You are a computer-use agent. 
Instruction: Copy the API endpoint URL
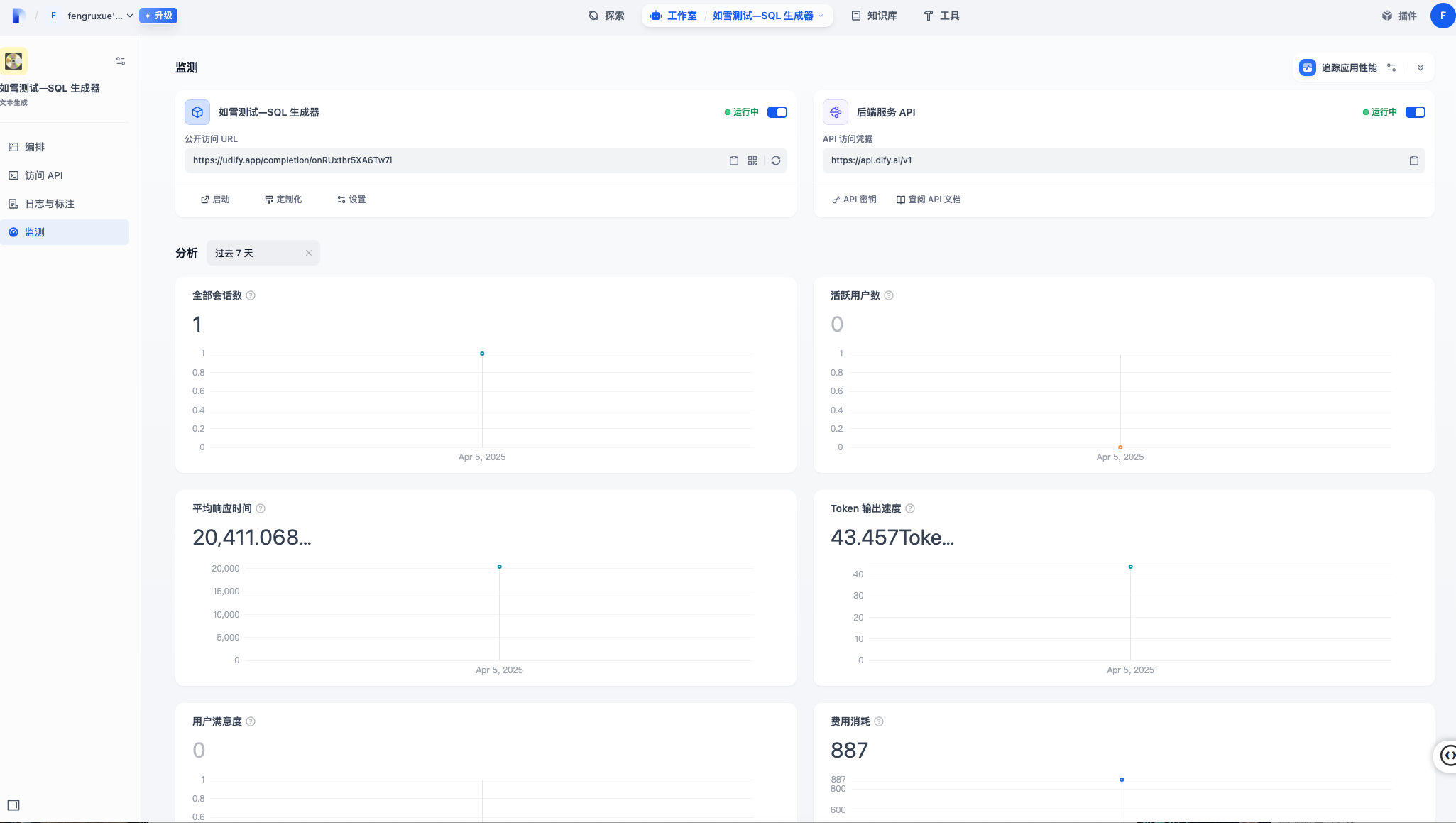(1413, 160)
